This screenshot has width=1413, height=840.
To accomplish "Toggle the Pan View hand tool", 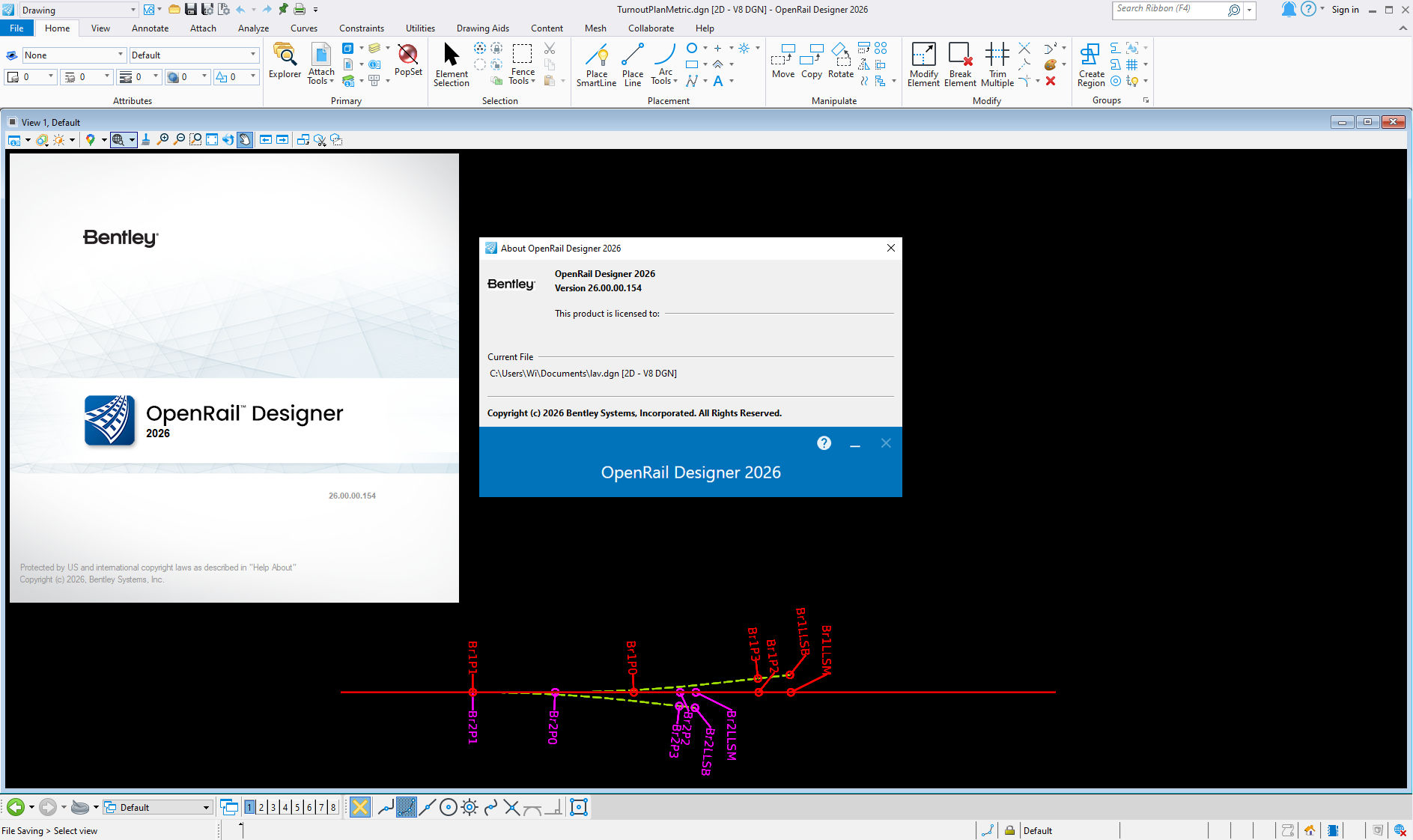I will pos(245,139).
